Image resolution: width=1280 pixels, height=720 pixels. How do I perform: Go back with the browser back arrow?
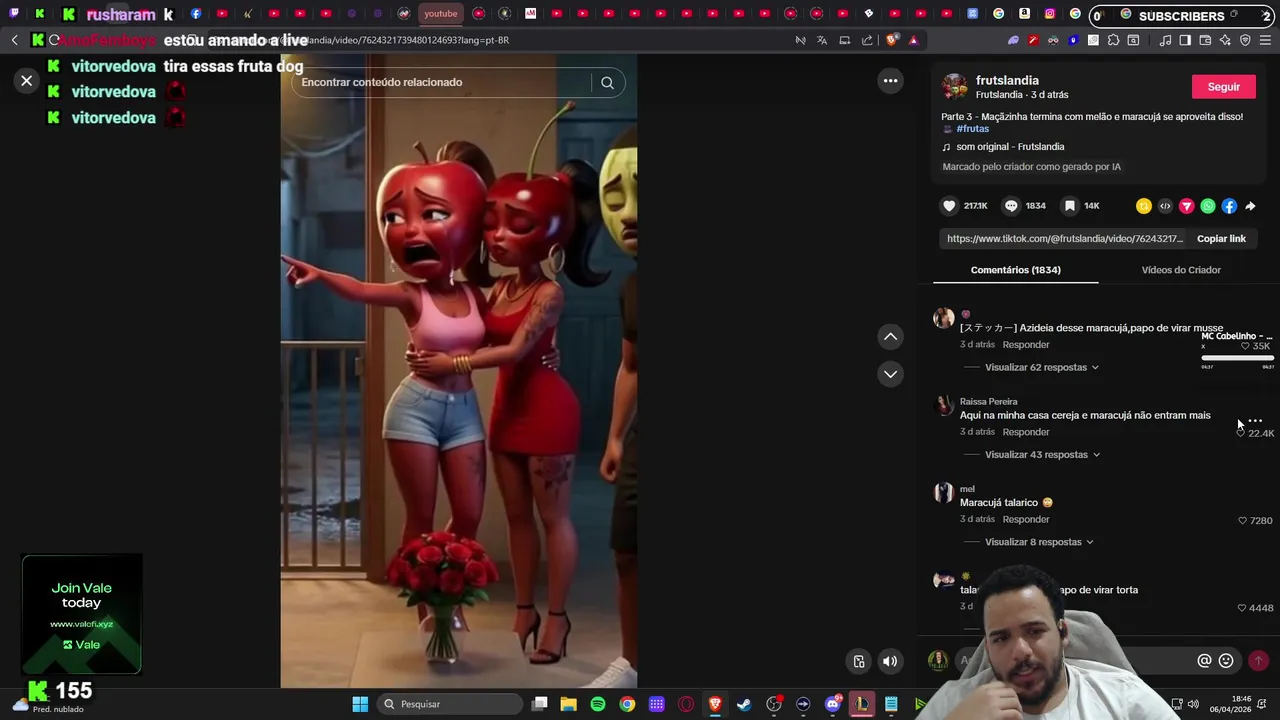15,40
